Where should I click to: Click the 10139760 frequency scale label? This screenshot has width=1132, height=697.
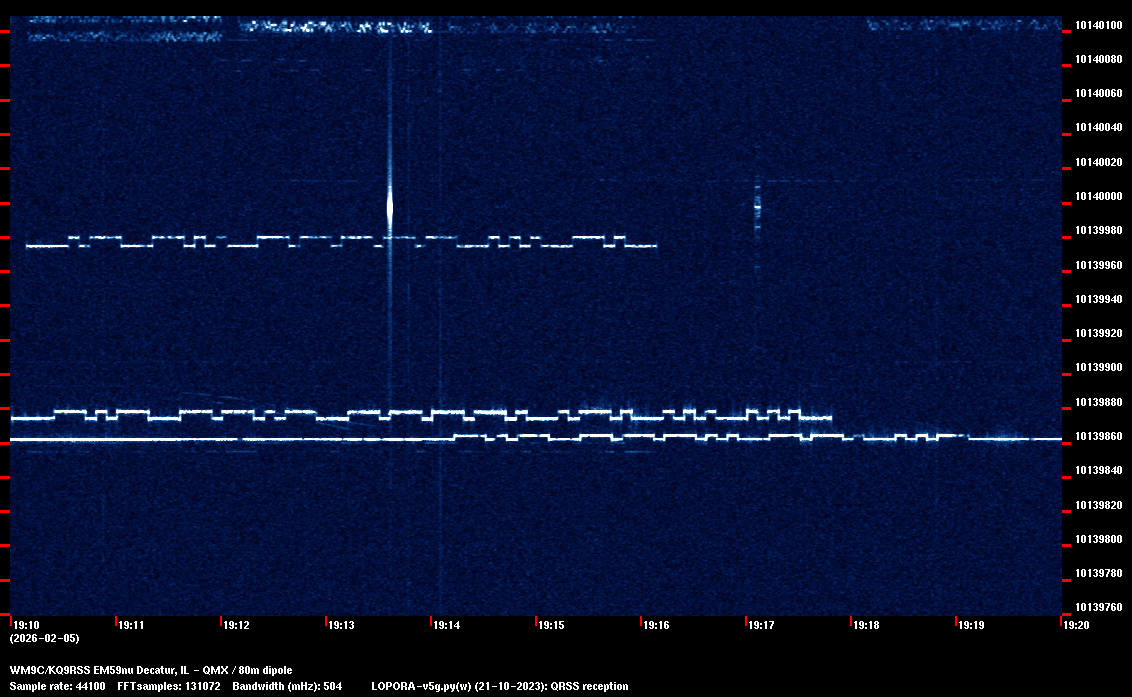click(x=1098, y=608)
